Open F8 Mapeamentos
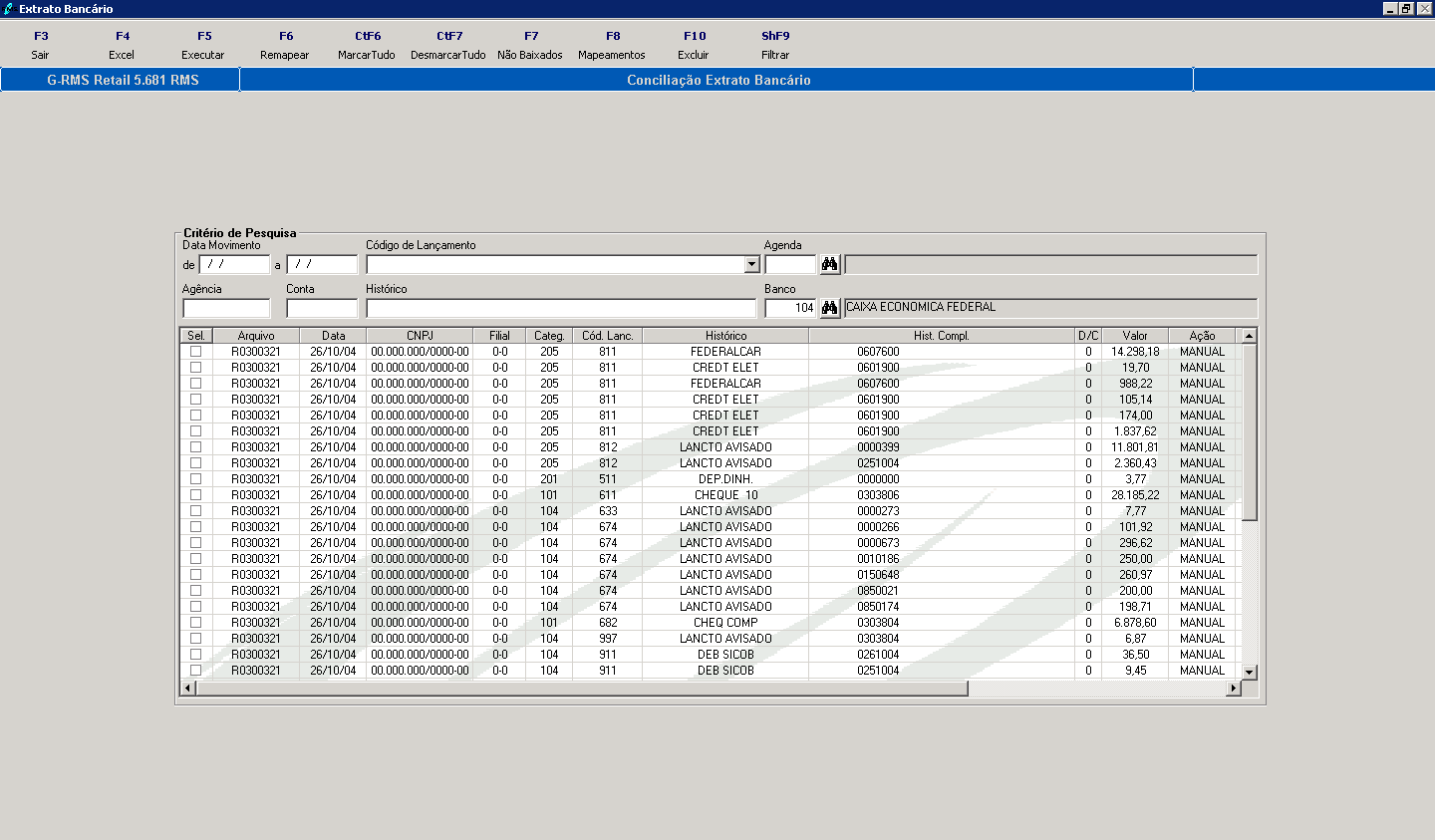Screen dimensions: 1435x840 coord(612,46)
